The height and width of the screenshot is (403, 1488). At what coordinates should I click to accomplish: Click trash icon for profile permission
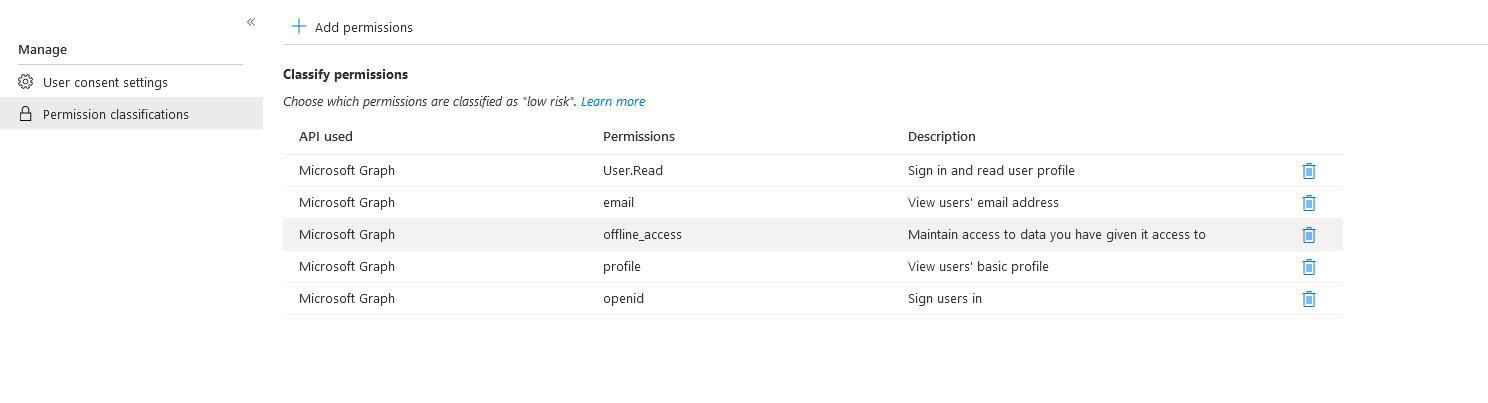point(1308,267)
